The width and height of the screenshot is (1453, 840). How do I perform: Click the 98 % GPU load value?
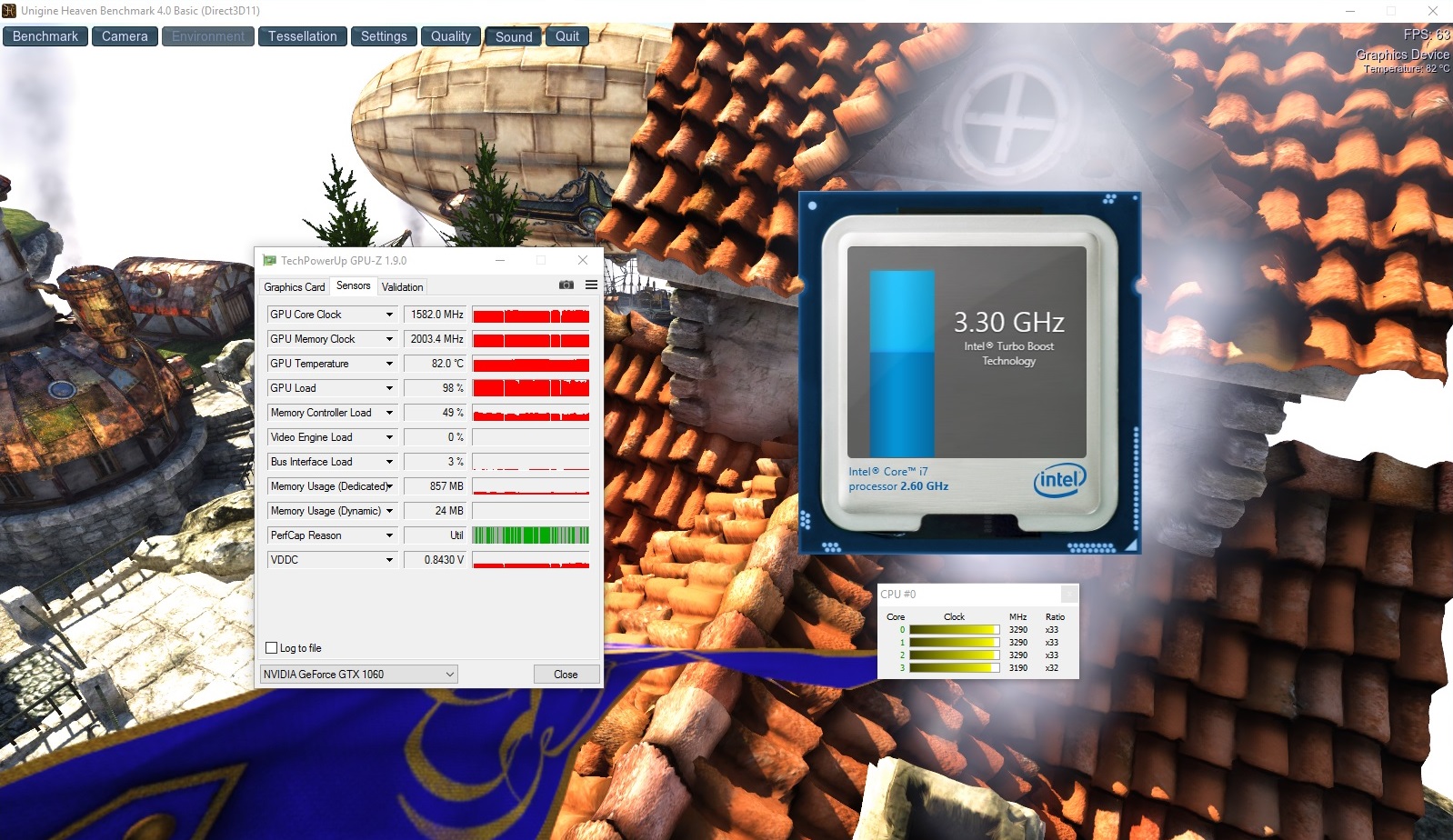pos(436,388)
